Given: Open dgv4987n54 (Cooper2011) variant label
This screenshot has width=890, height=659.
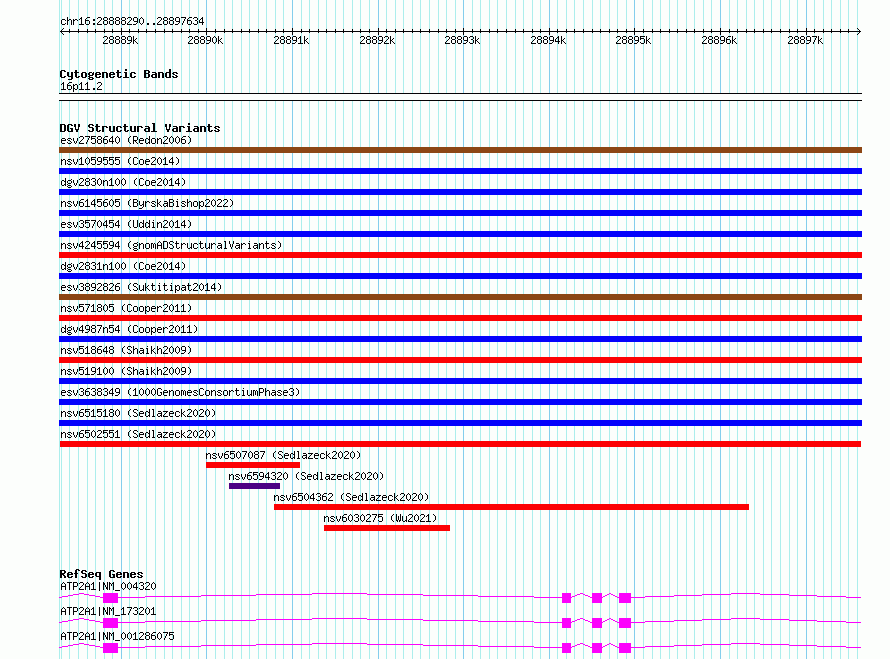Looking at the screenshot, I should coord(129,329).
